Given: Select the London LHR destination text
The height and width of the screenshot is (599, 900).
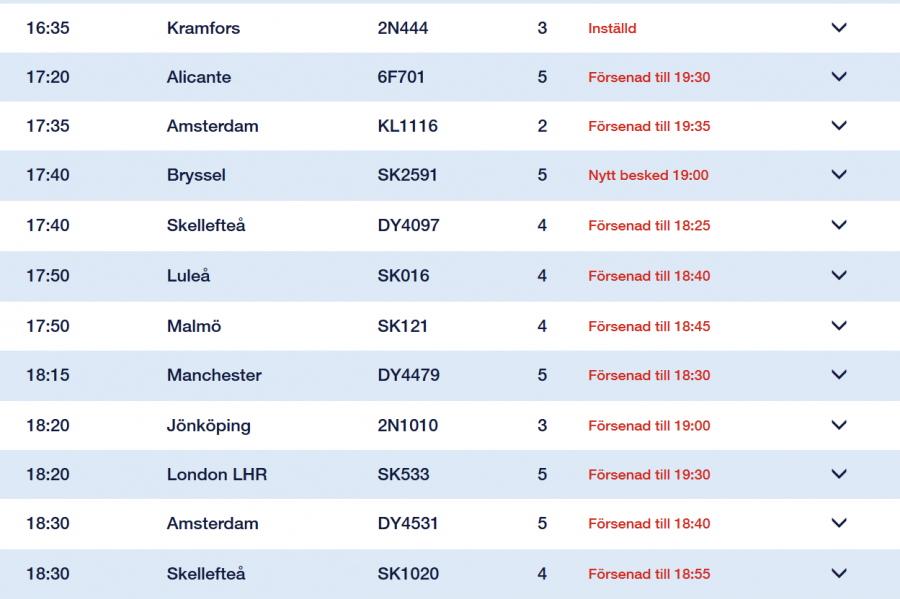Looking at the screenshot, I should coord(217,474).
